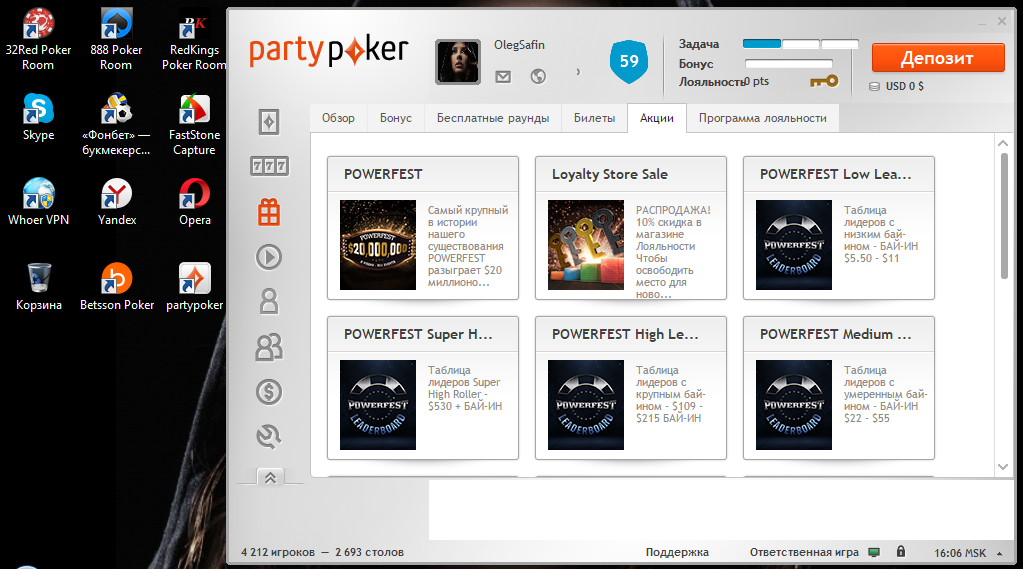Click the globe icon near username
The height and width of the screenshot is (569, 1023).
[x=538, y=77]
